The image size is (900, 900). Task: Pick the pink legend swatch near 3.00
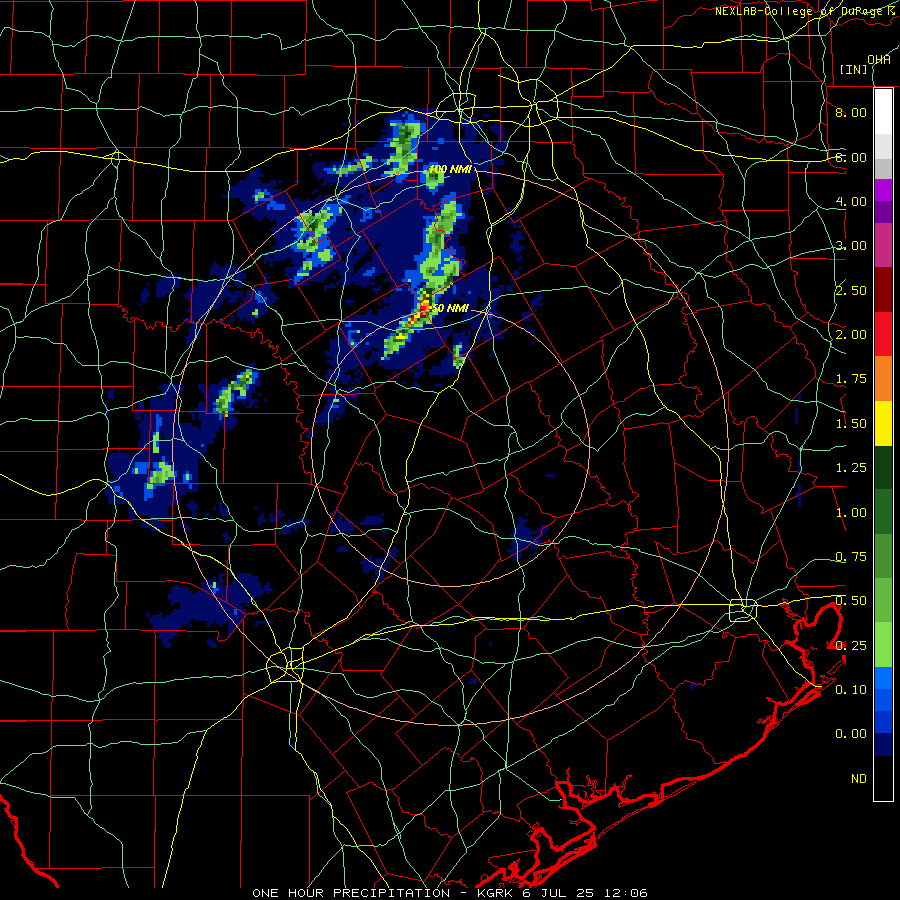click(x=883, y=245)
